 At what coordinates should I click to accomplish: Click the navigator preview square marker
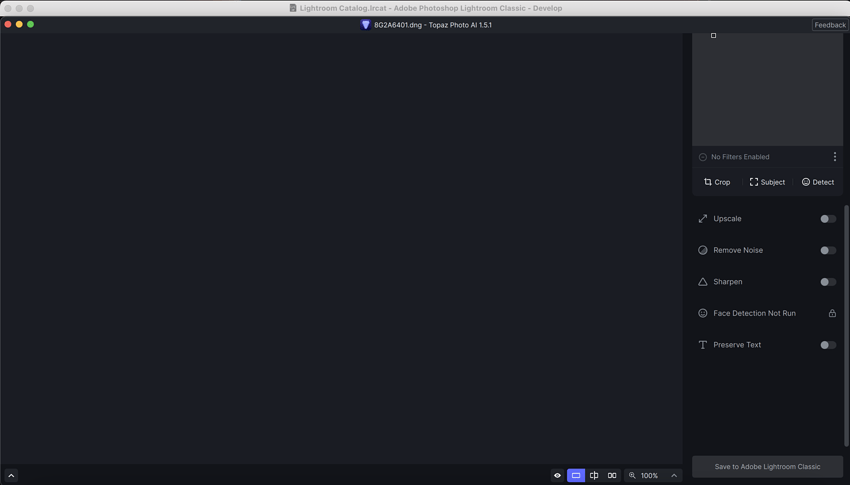pos(713,35)
